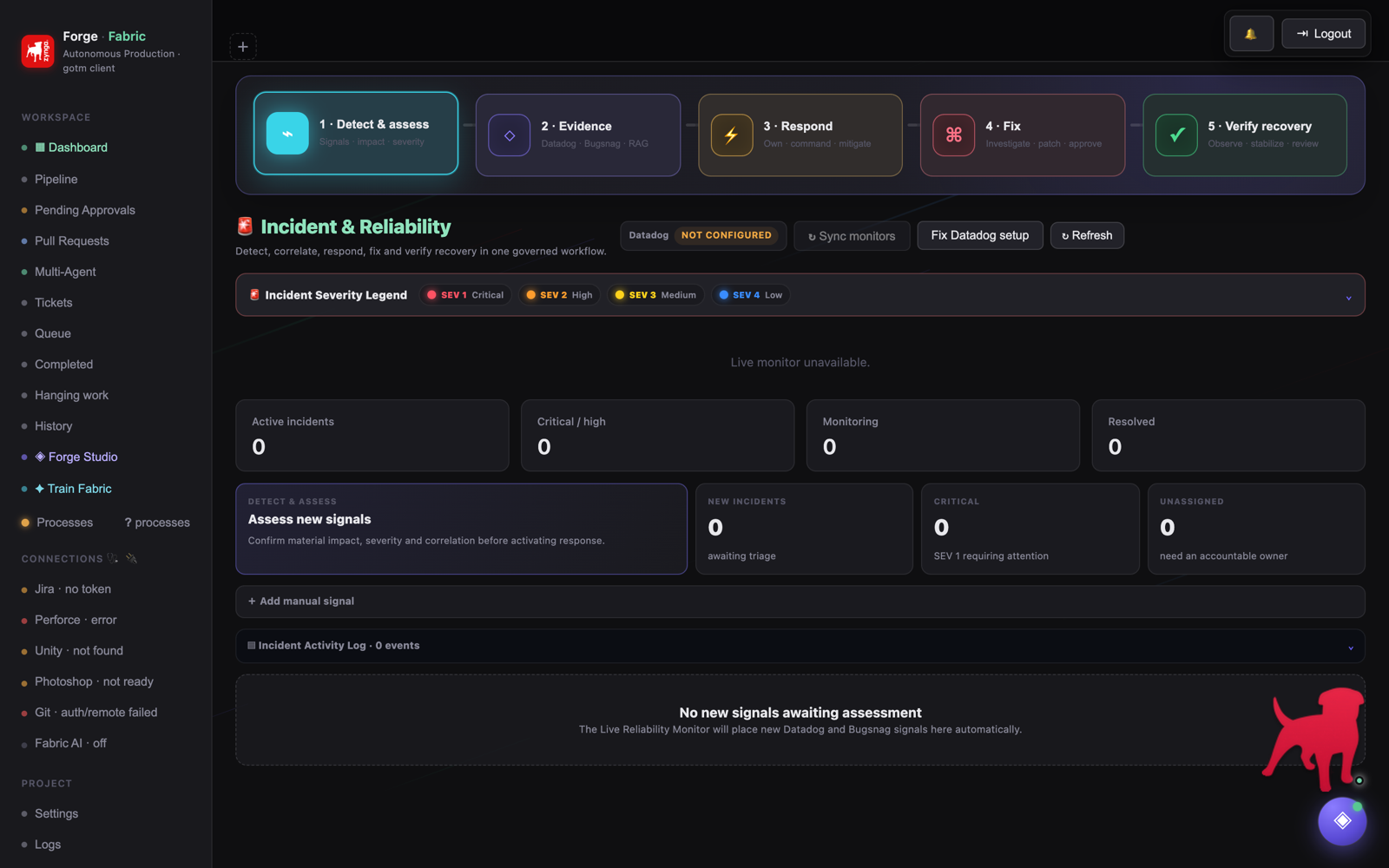This screenshot has width=1389, height=868.
Task: Click the NOT CONFIGURED Datadog status badge
Action: click(727, 235)
